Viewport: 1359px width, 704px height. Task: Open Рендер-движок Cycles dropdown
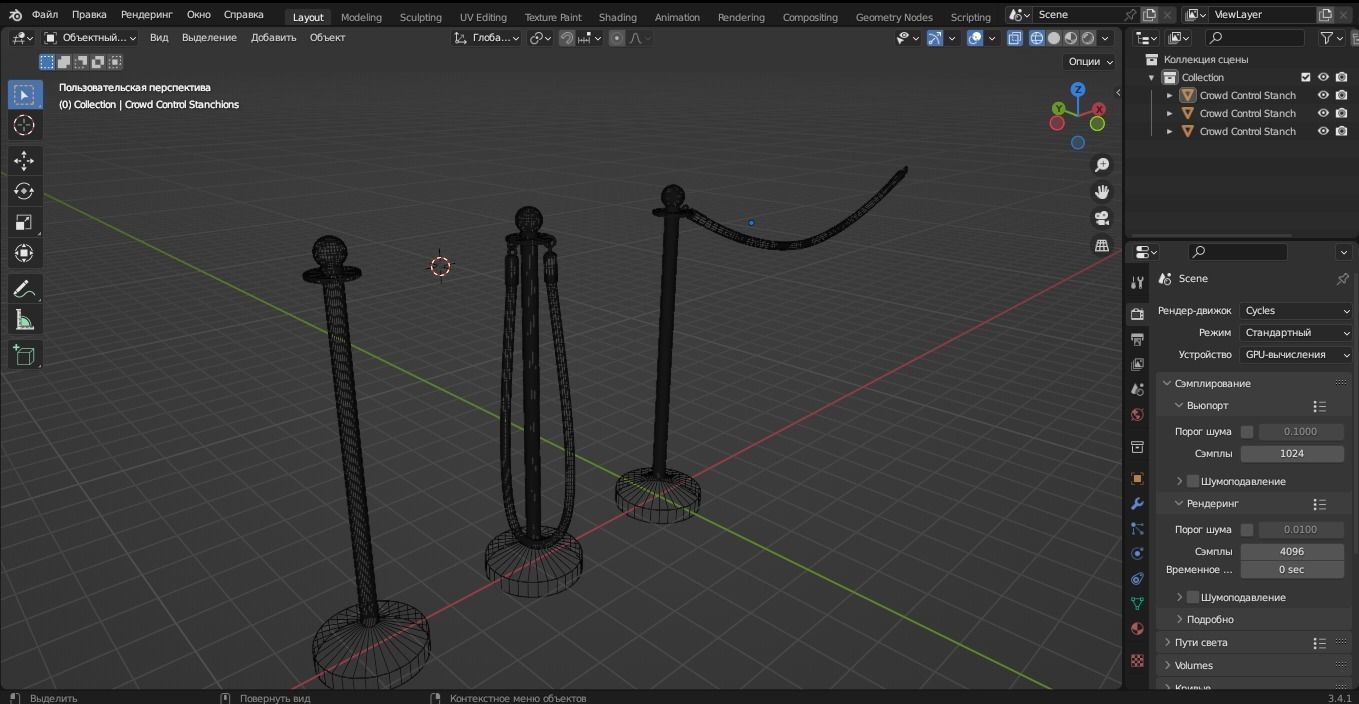pos(1296,311)
